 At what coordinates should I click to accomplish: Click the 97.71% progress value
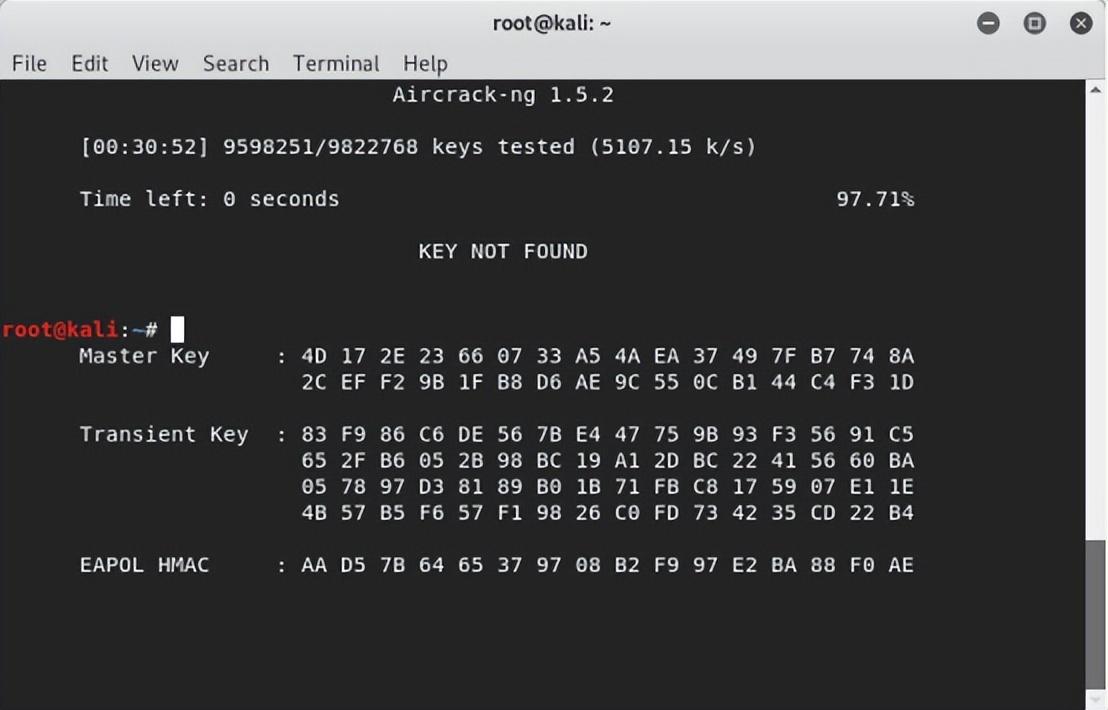(x=875, y=199)
